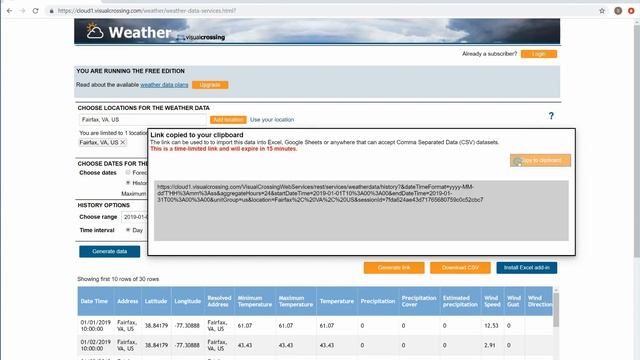This screenshot has height=360, width=640.
Task: Click the browser address bar URL
Action: pyautogui.click(x=147, y=11)
